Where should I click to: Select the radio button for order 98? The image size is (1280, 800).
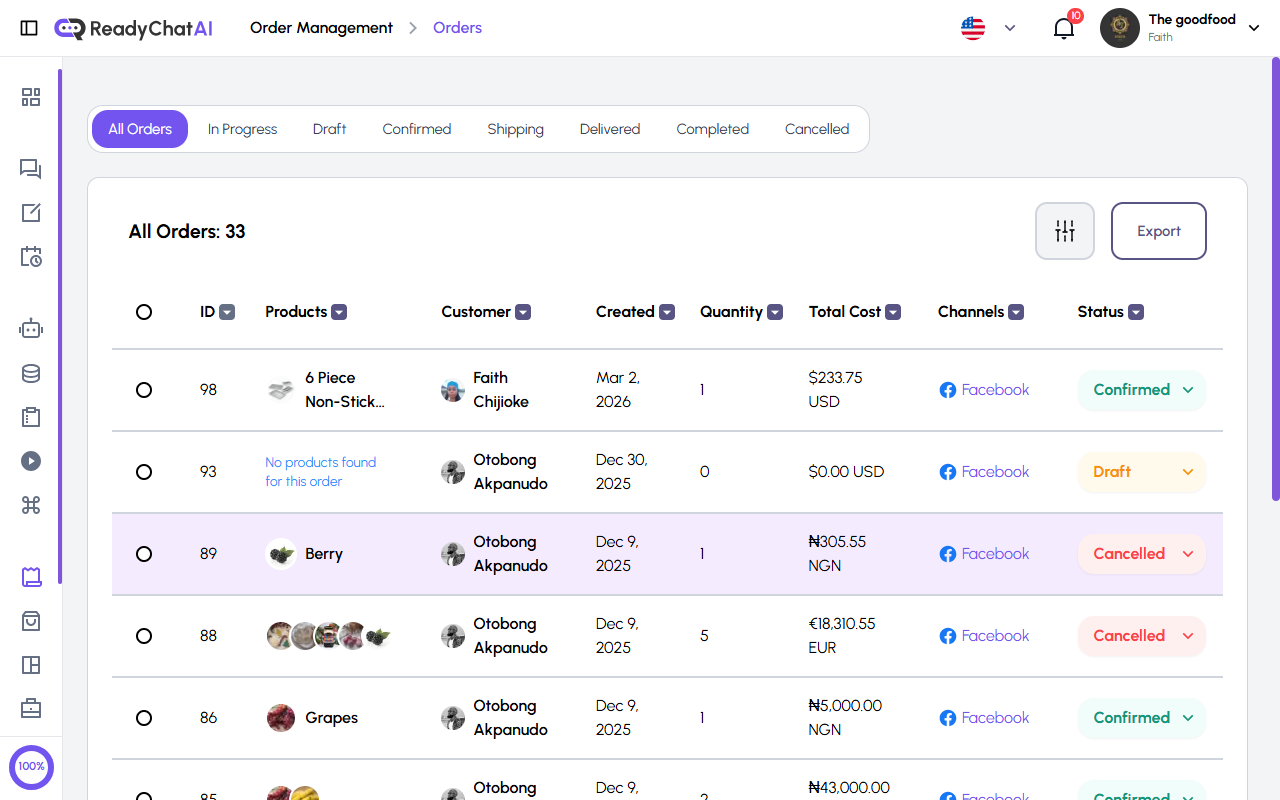(x=144, y=390)
